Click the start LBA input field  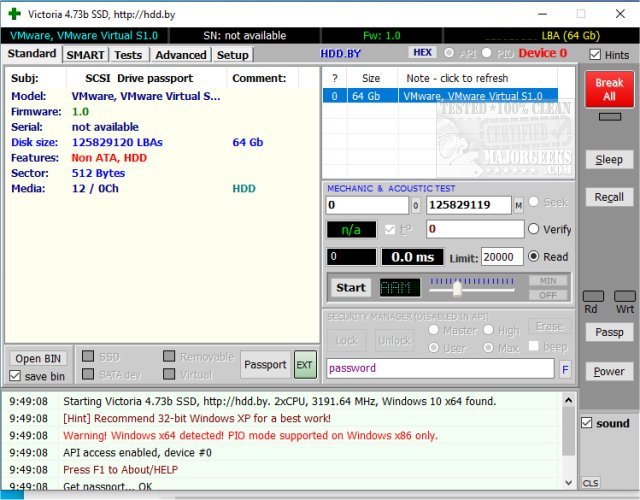pyautogui.click(x=367, y=205)
